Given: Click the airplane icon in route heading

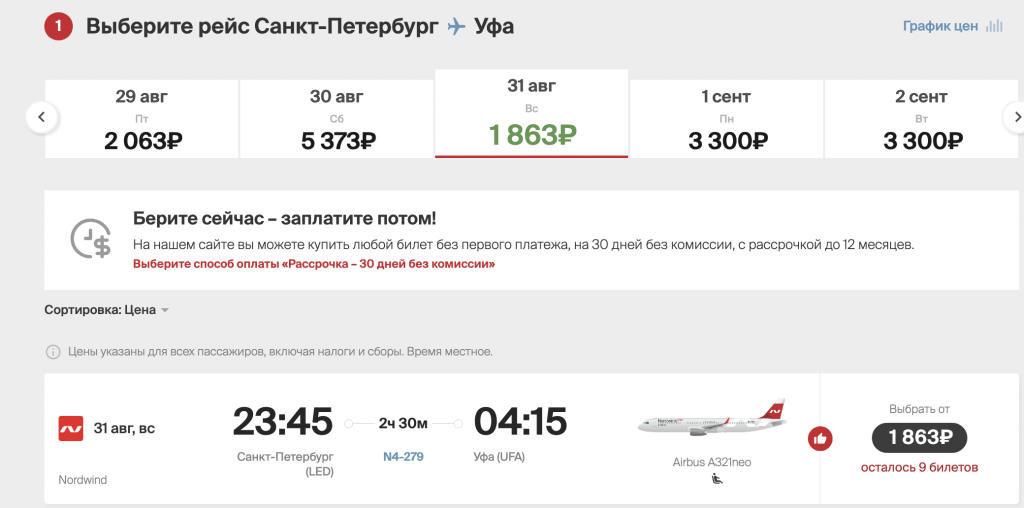Looking at the screenshot, I should 456,27.
